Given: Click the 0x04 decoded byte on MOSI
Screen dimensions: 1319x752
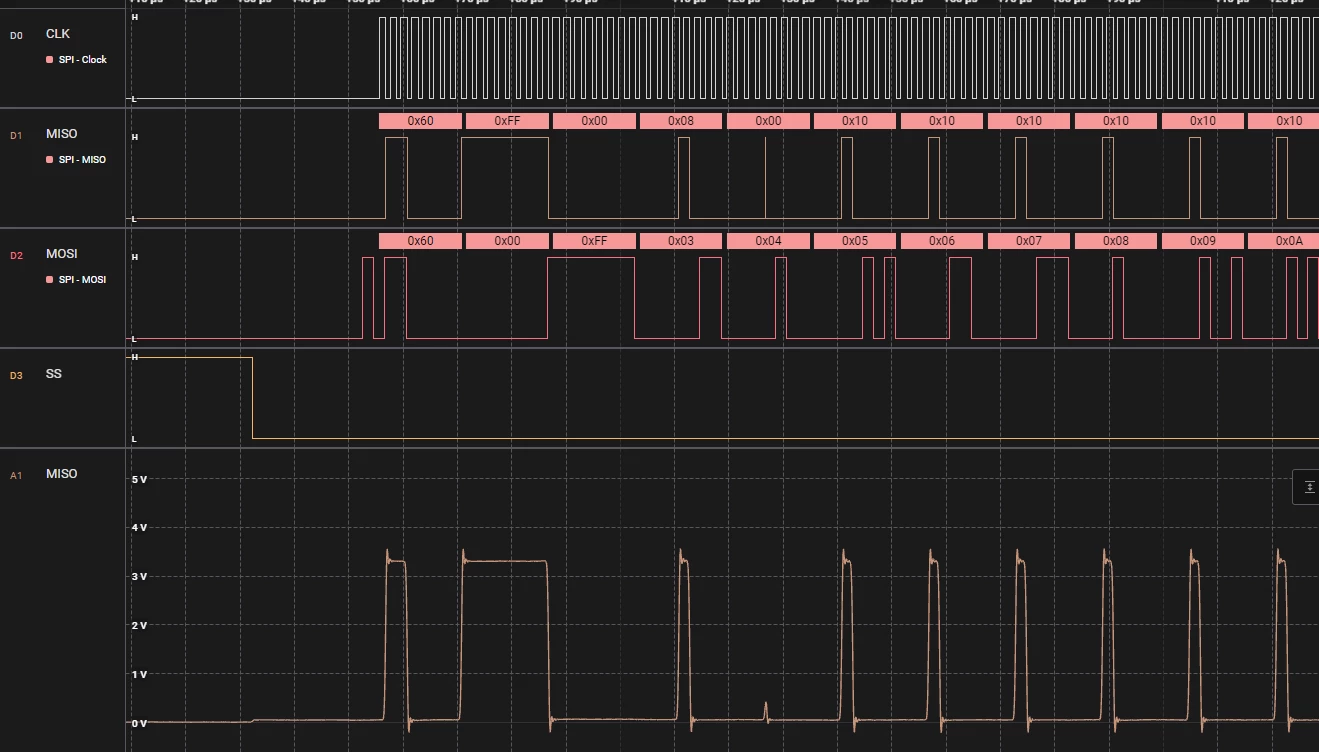Looking at the screenshot, I should point(768,241).
